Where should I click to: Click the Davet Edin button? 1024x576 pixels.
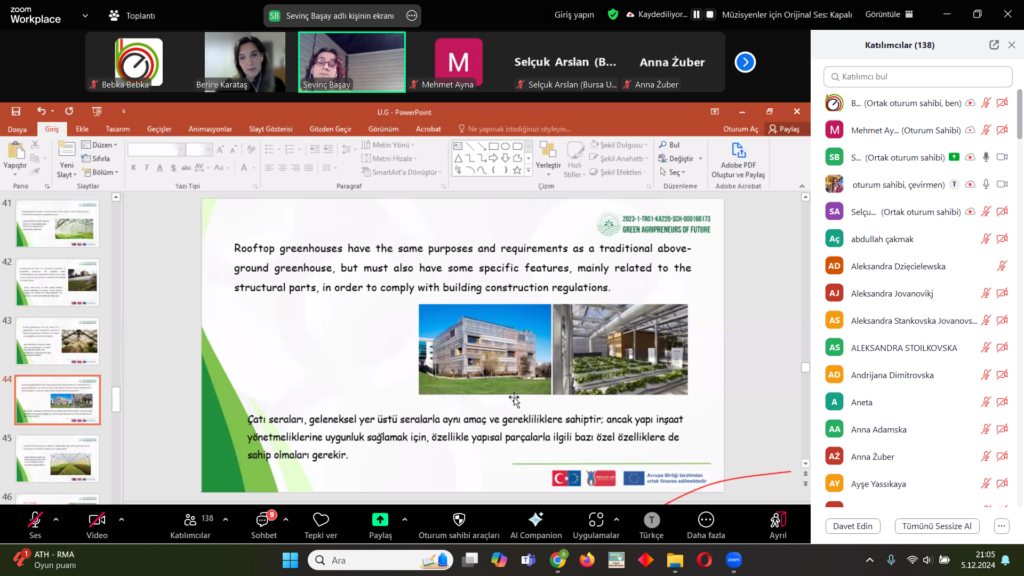[852, 526]
